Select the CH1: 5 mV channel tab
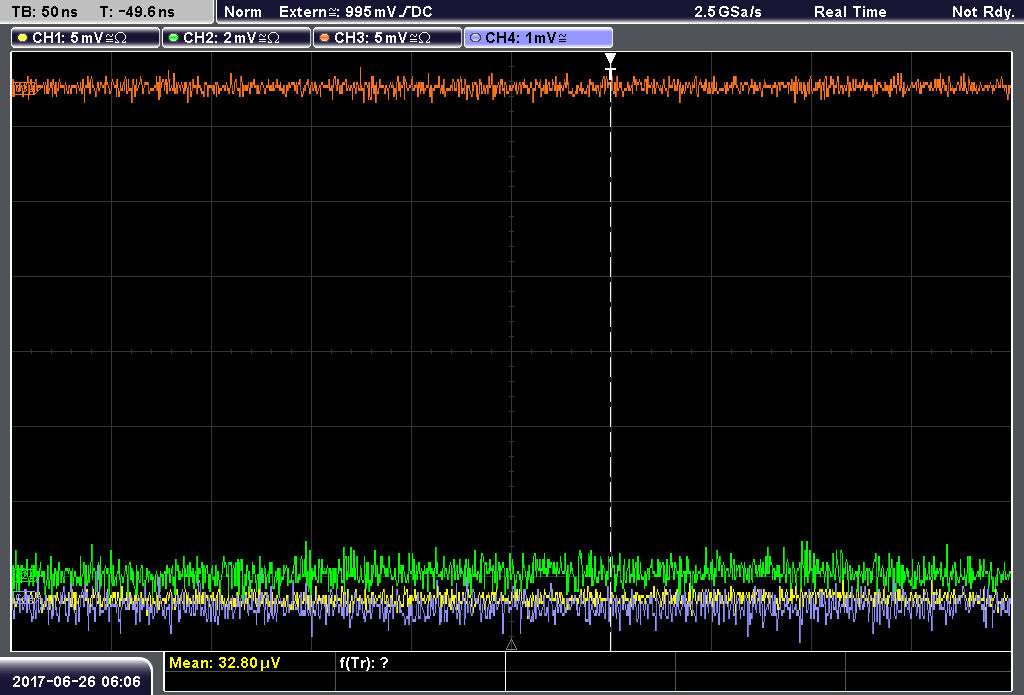Viewport: 1024px width, 695px height. tap(86, 38)
